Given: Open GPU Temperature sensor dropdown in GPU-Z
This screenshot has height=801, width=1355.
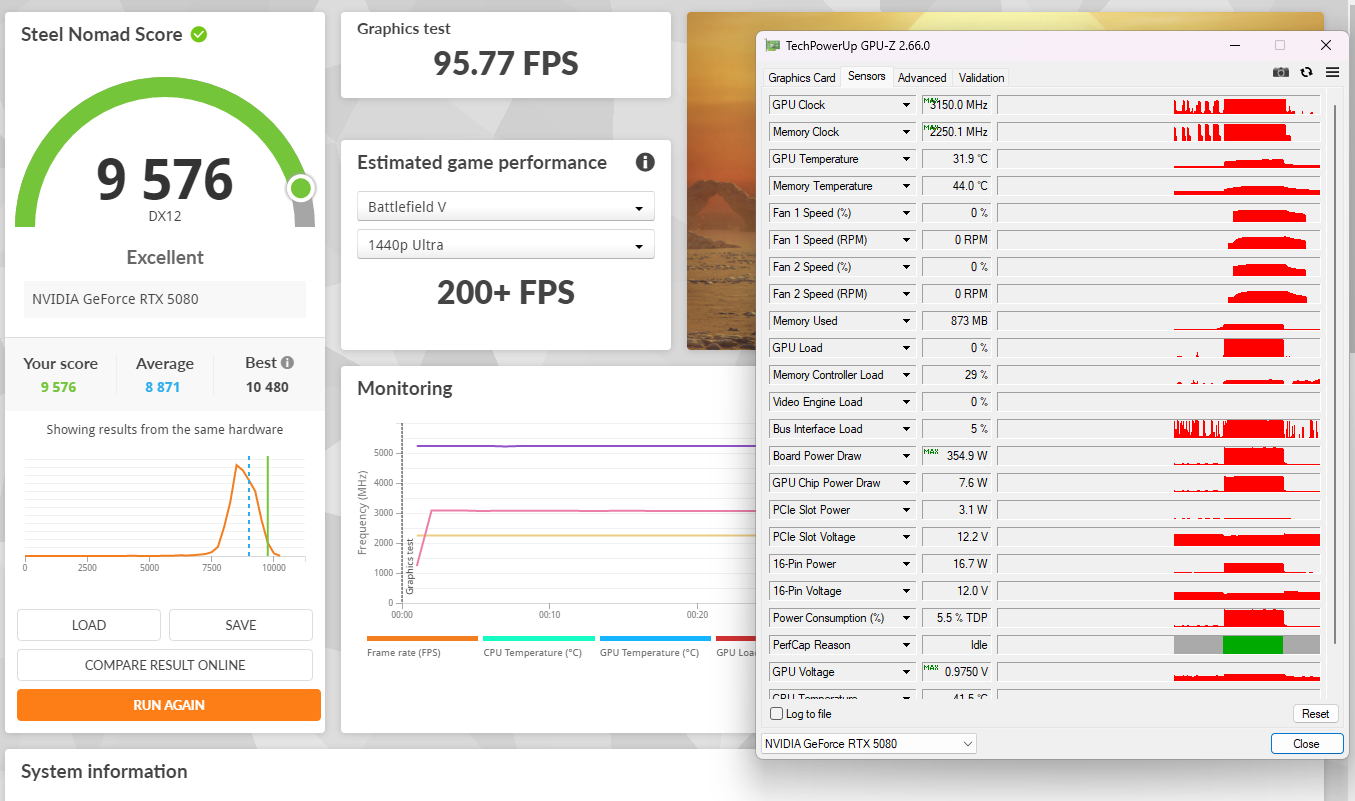Looking at the screenshot, I should tap(907, 159).
